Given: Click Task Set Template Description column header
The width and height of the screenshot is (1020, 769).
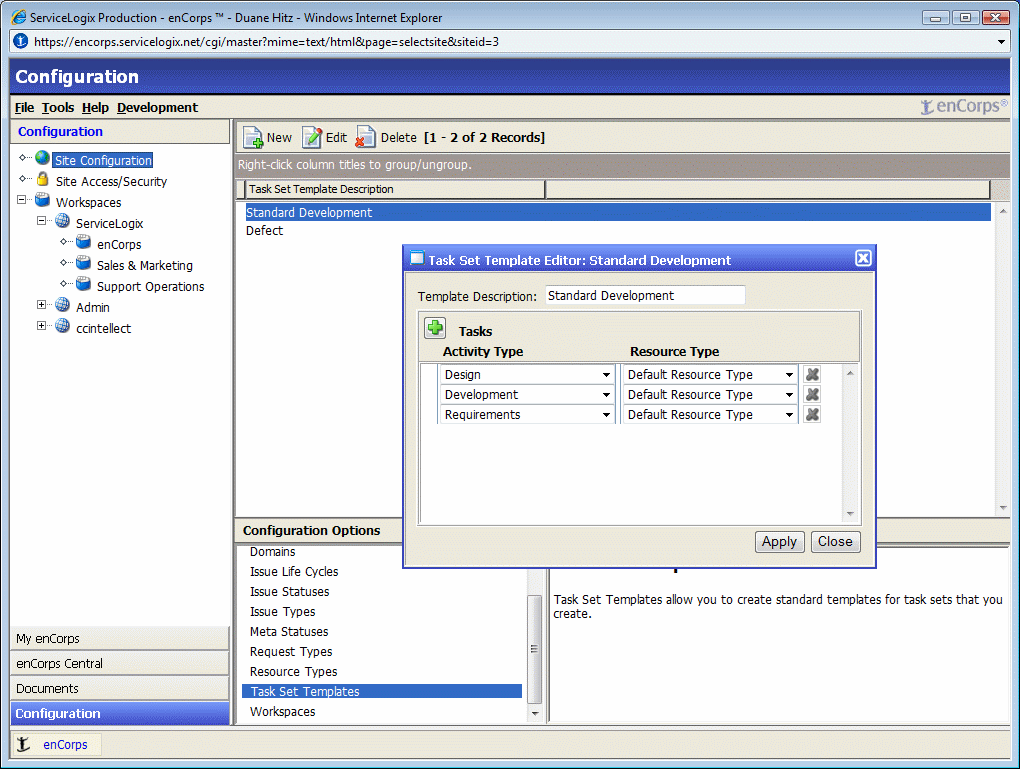Looking at the screenshot, I should tap(394, 189).
